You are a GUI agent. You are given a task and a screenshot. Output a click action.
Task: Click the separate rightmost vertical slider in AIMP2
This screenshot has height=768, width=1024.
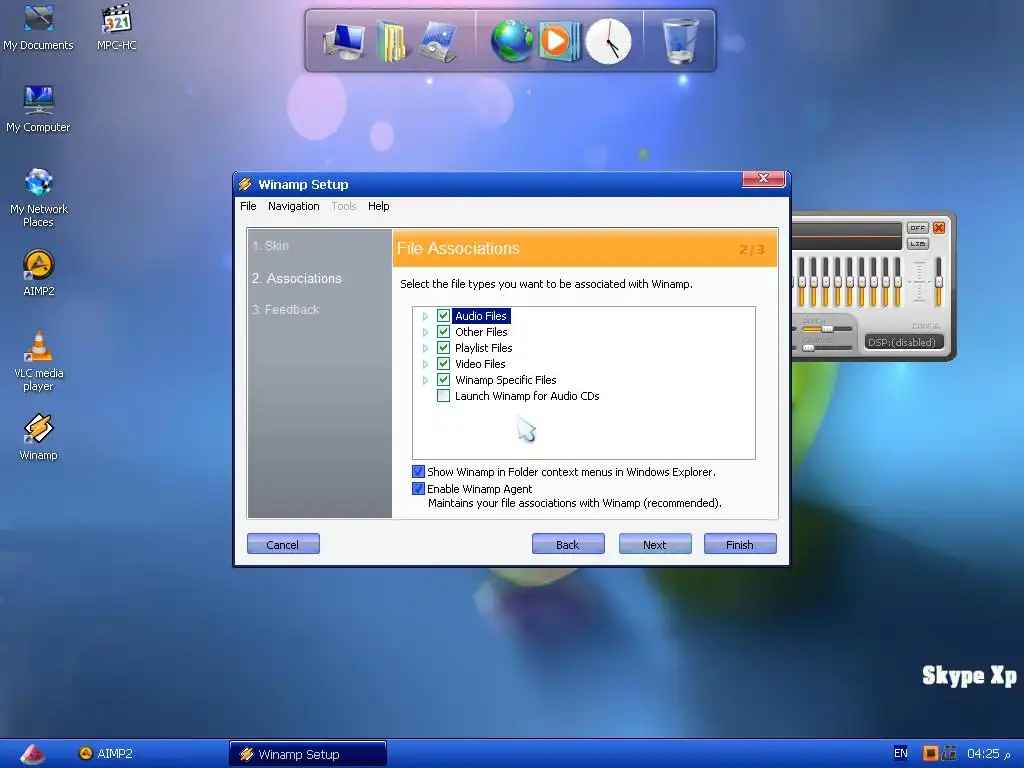938,281
